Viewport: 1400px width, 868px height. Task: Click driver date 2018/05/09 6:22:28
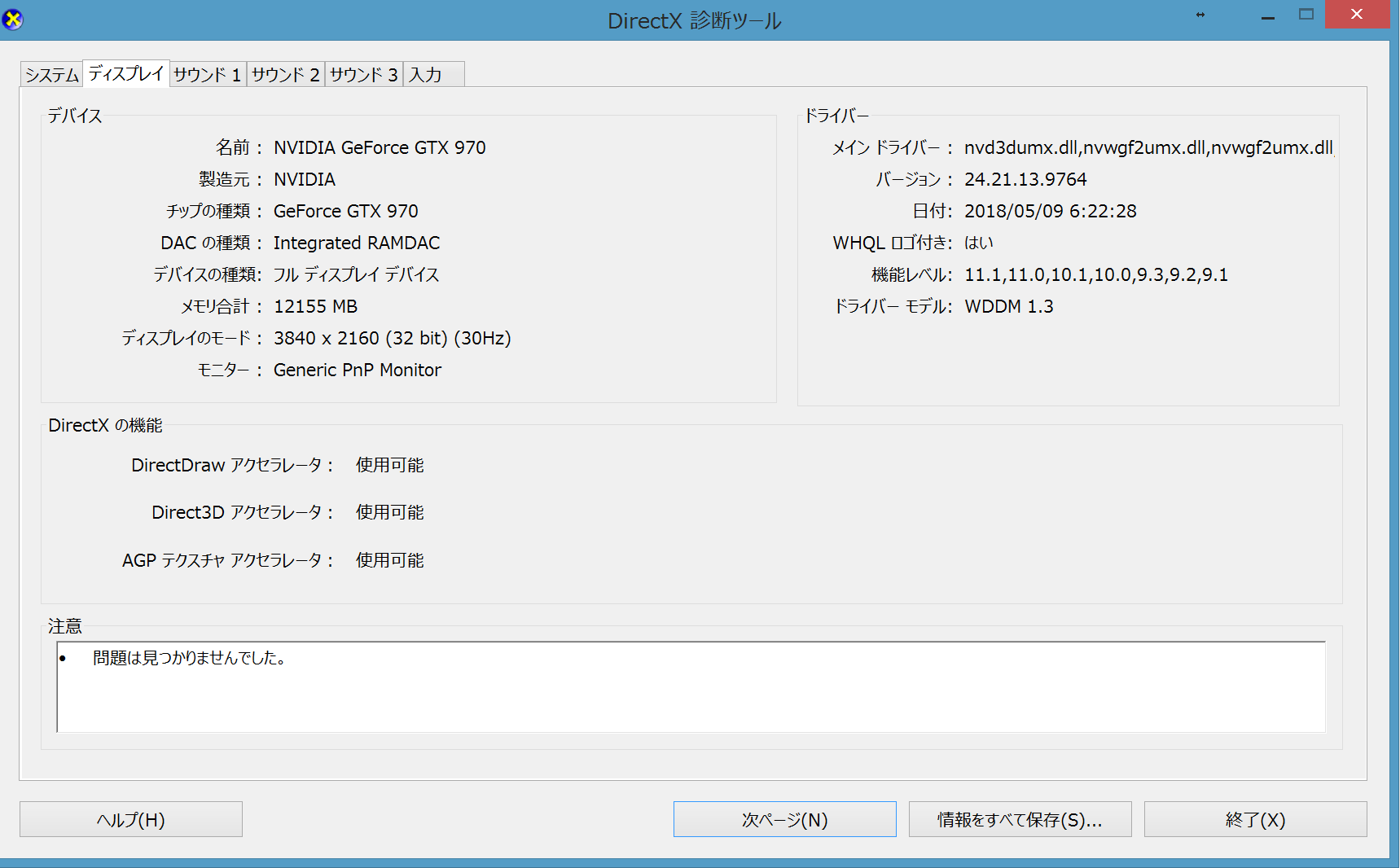click(x=1051, y=211)
